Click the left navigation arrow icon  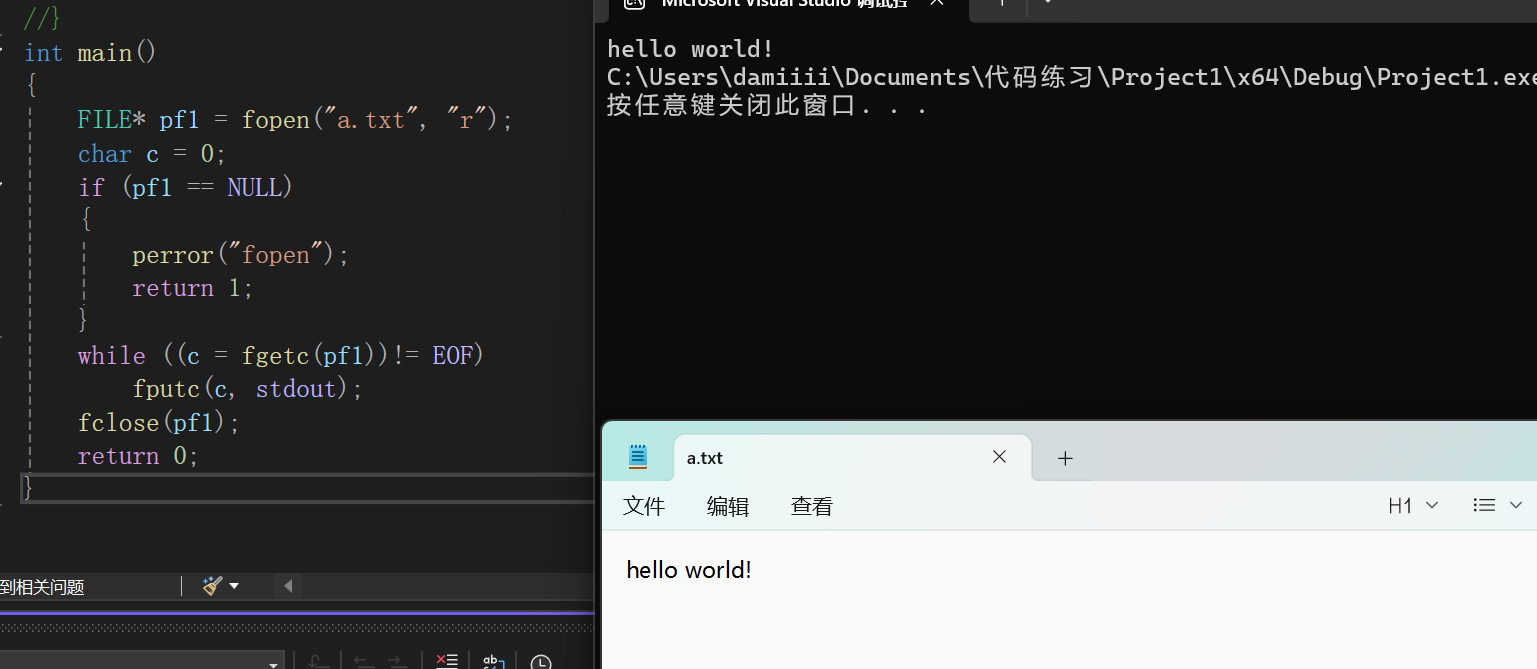tap(360, 660)
